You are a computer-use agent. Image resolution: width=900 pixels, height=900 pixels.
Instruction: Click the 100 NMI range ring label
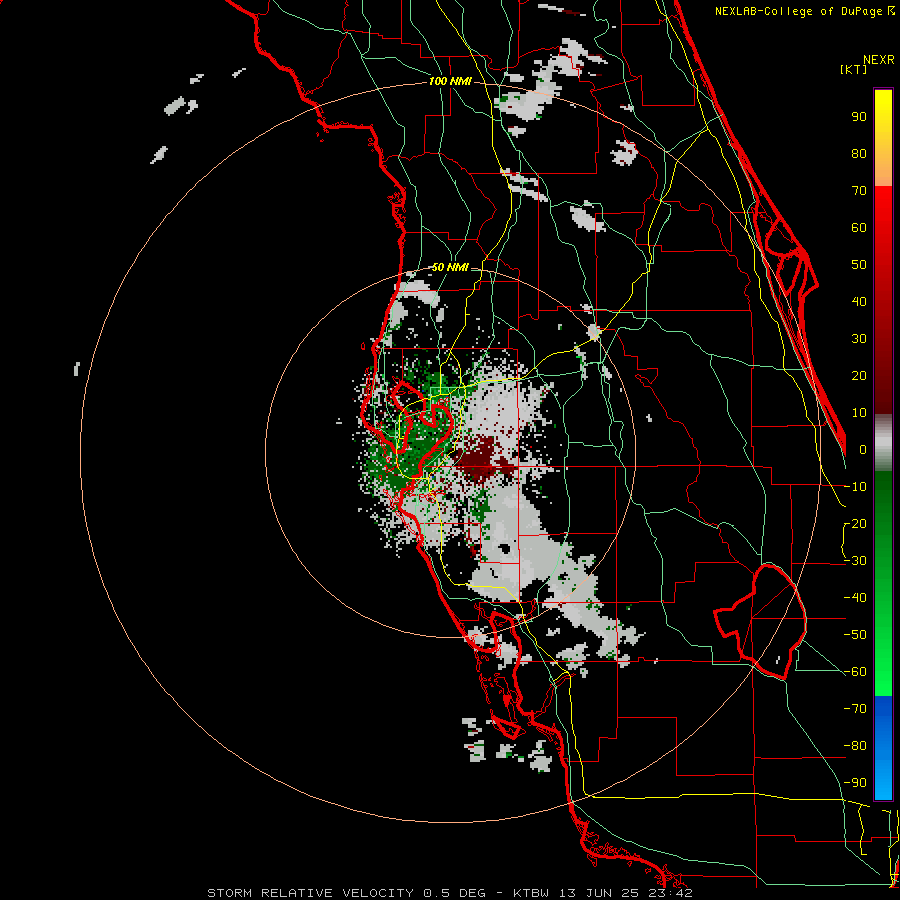450,82
